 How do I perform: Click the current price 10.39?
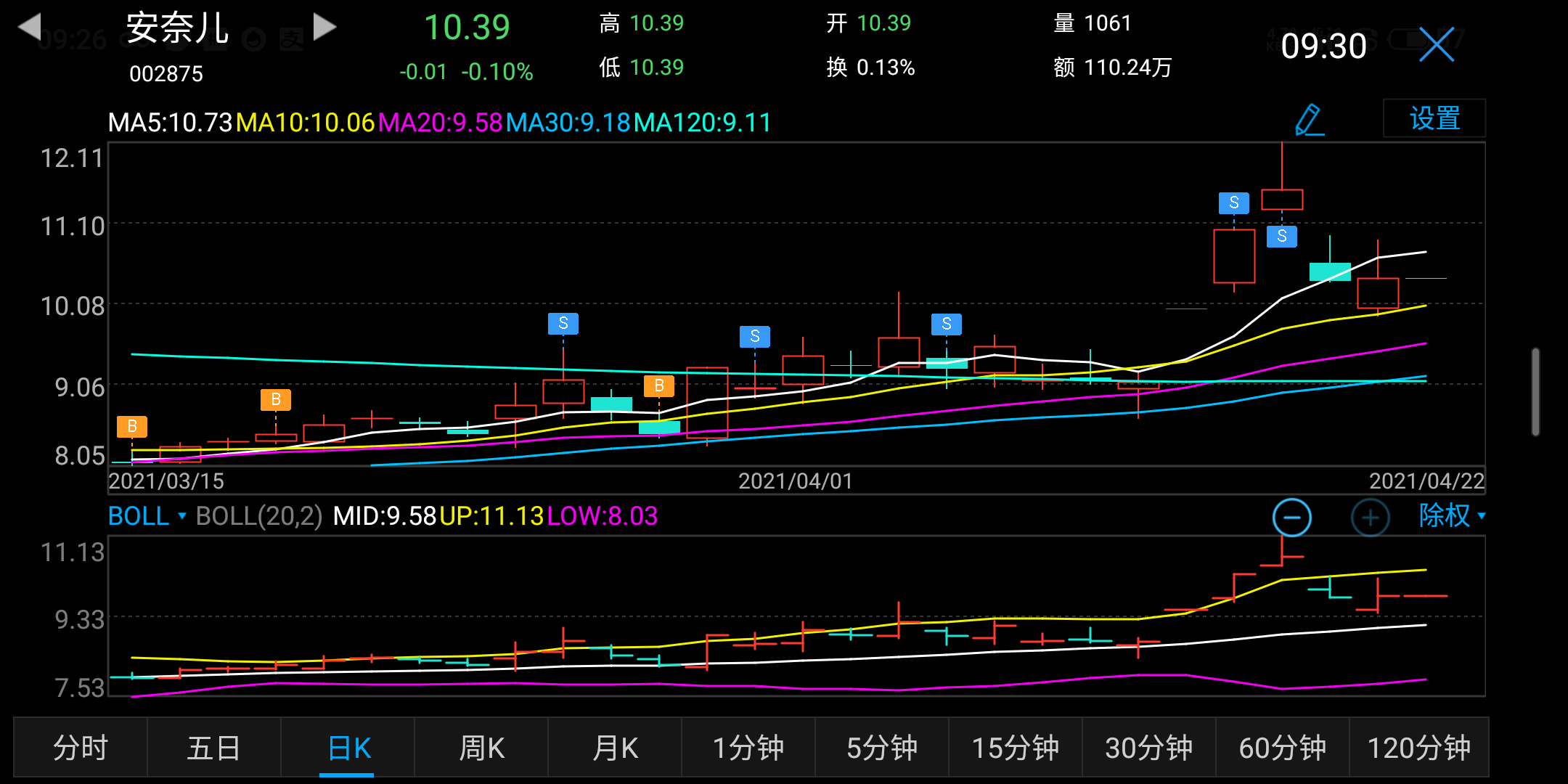[467, 28]
